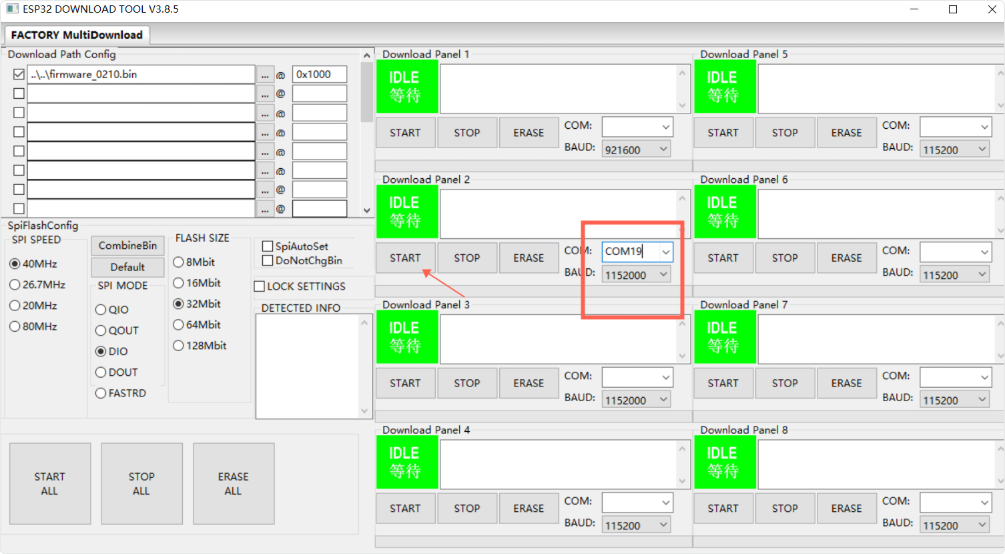Set flash size to 128Mbit
The width and height of the screenshot is (1005, 554).
pyautogui.click(x=179, y=346)
